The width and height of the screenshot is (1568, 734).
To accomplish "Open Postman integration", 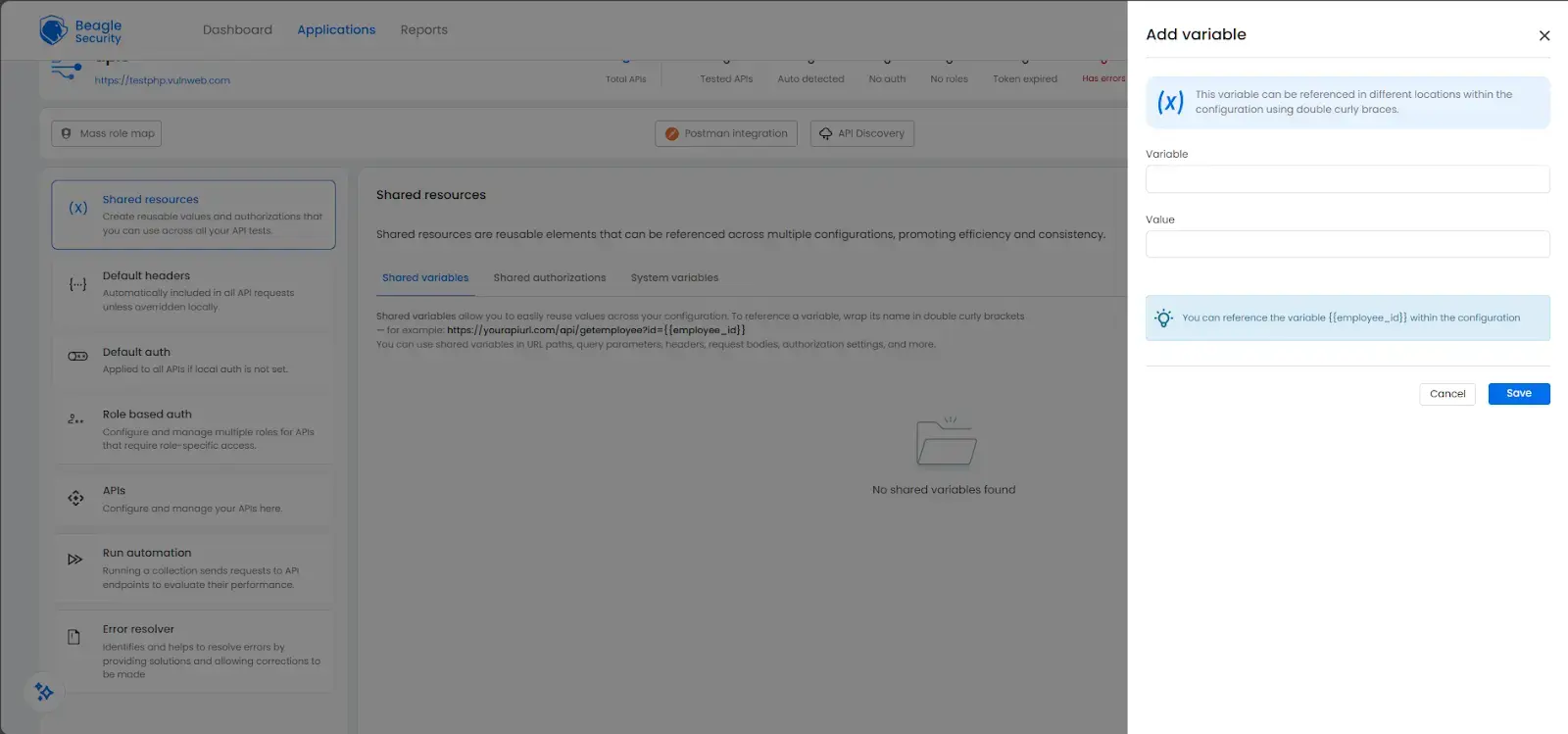I will pos(726,134).
